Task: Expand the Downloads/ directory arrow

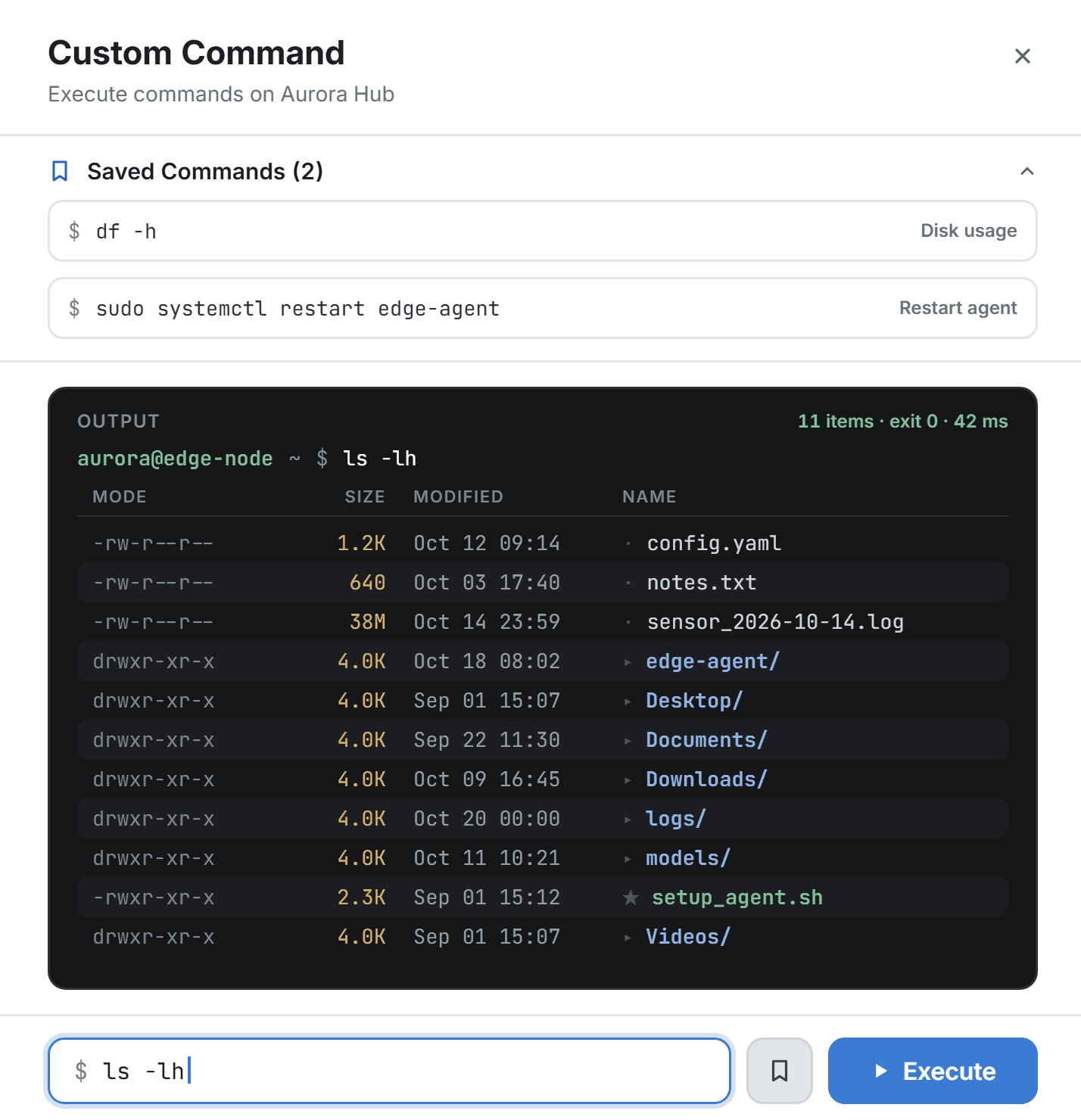Action: (x=628, y=780)
